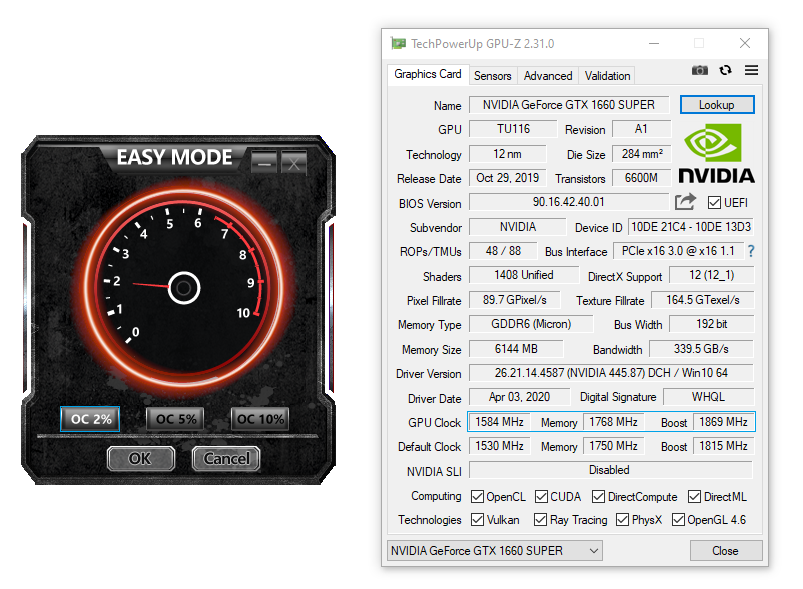Click the Close button in GPU-Z
Screen dimensions: 803x589
[x=726, y=551]
